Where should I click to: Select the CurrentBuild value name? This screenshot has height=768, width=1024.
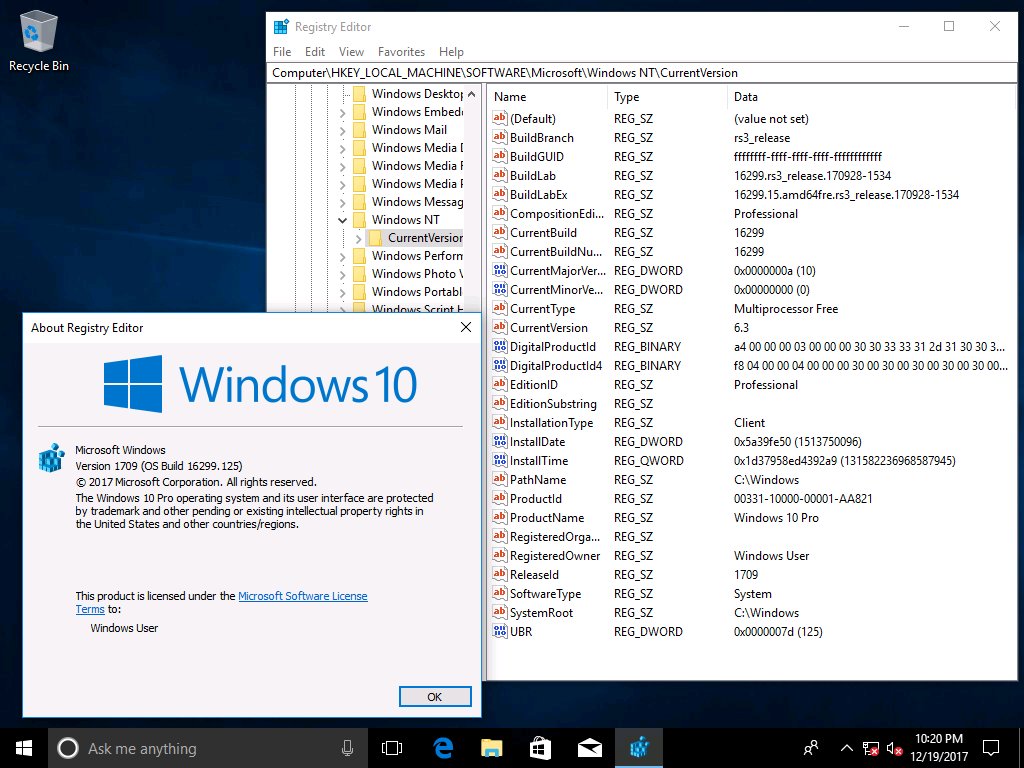543,232
